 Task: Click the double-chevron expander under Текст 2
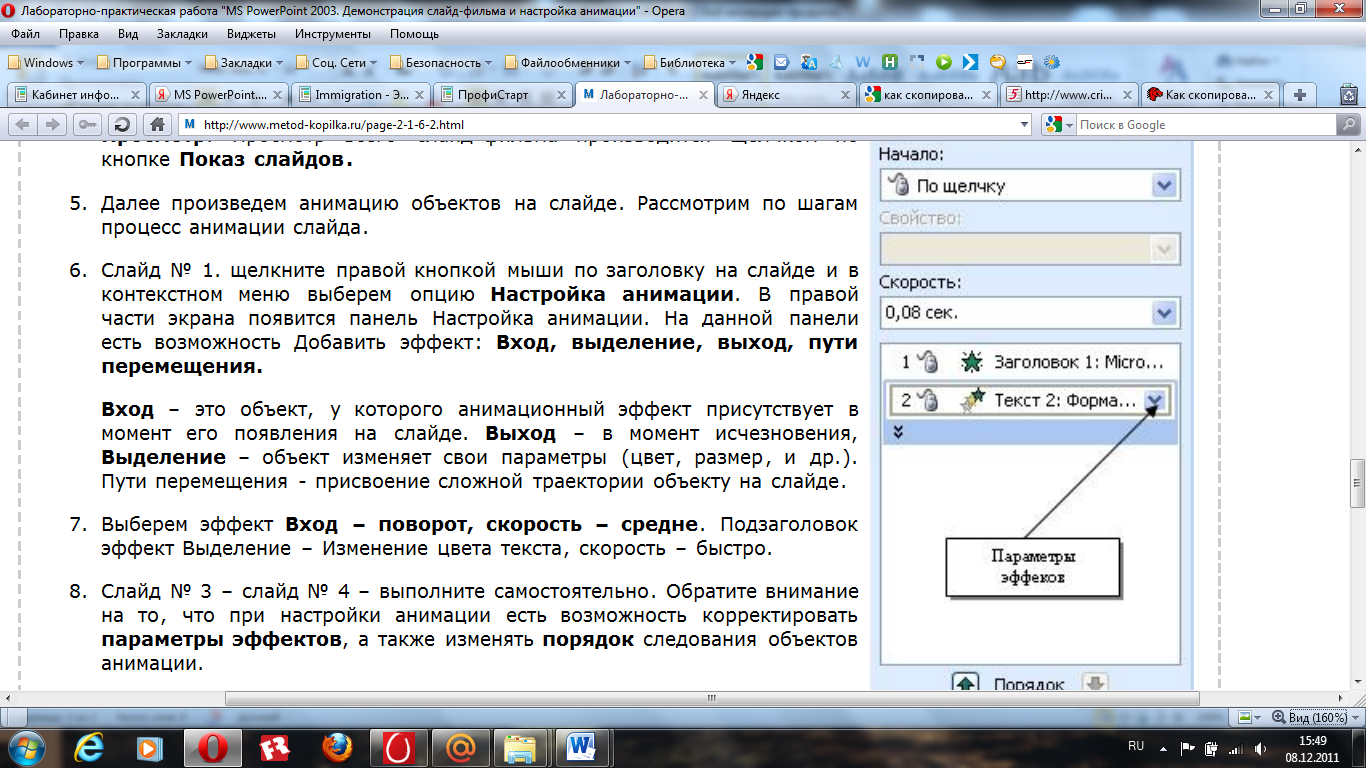point(898,432)
